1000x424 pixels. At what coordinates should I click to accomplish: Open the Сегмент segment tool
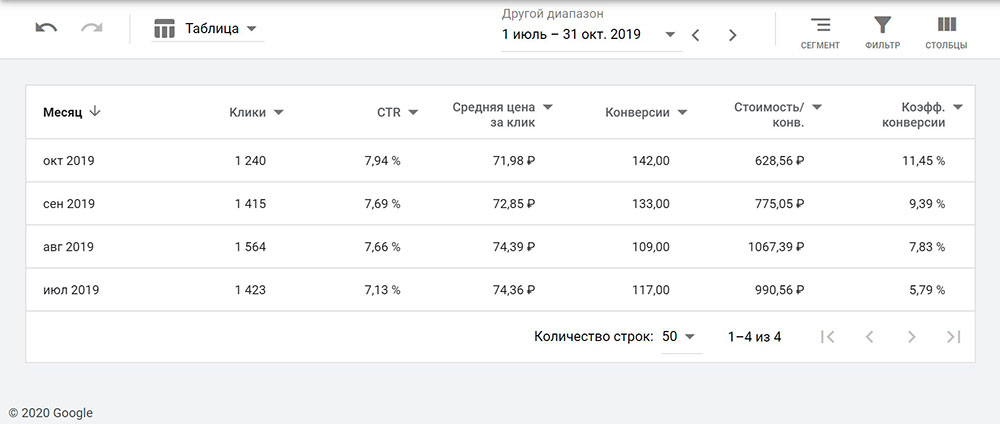click(820, 32)
